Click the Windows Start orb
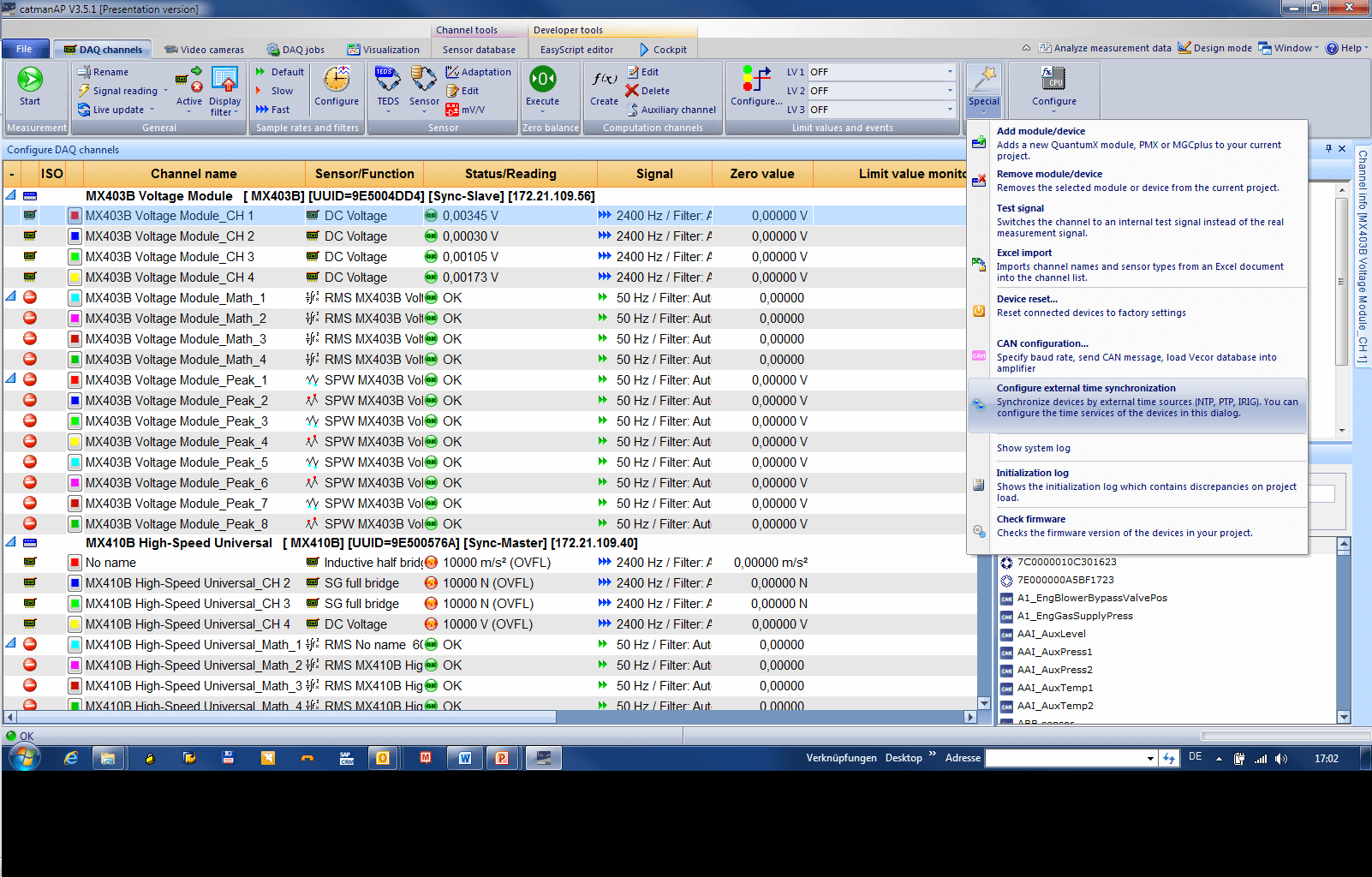The image size is (1372, 877). pos(24,758)
